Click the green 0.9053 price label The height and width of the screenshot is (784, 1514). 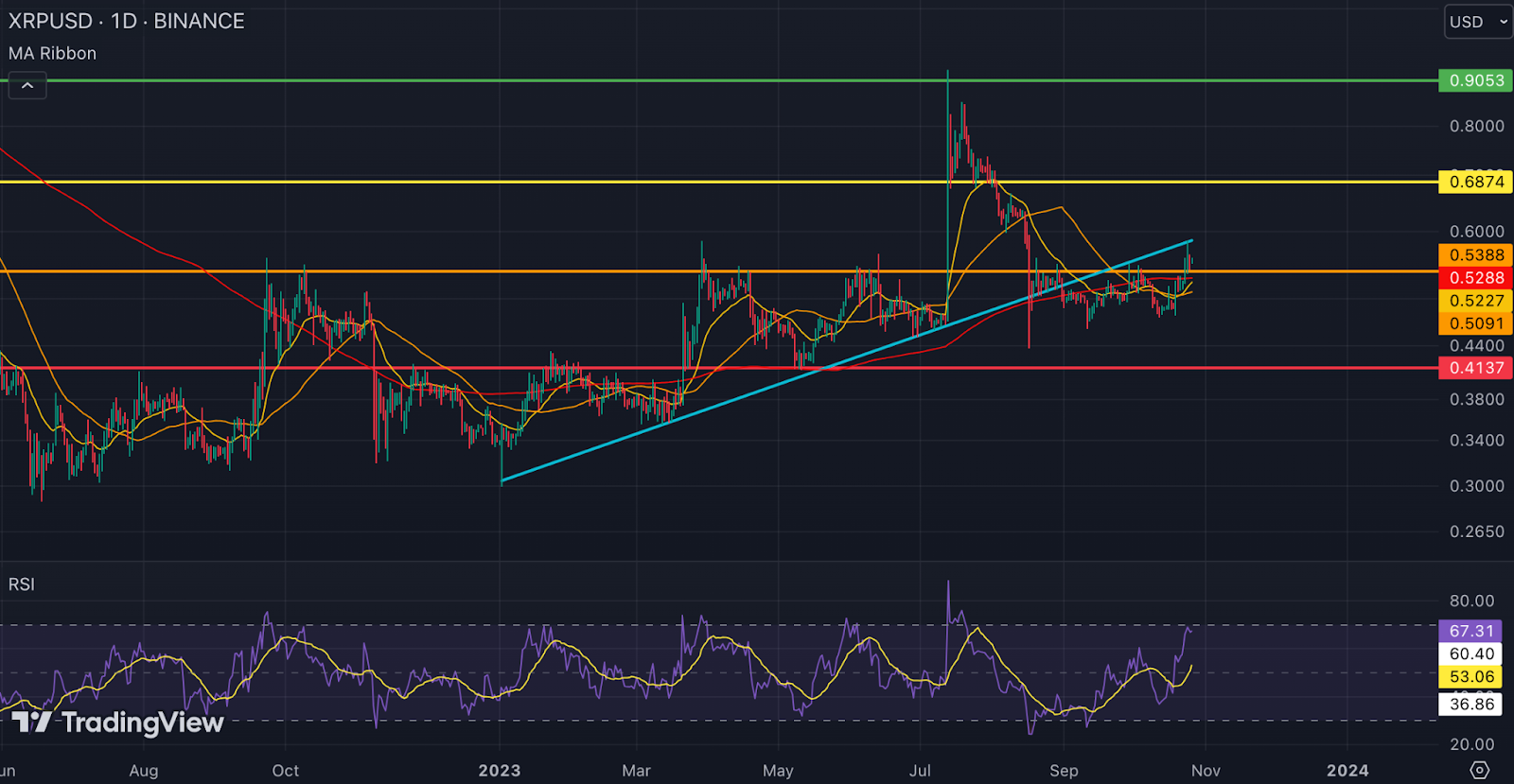click(x=1476, y=80)
